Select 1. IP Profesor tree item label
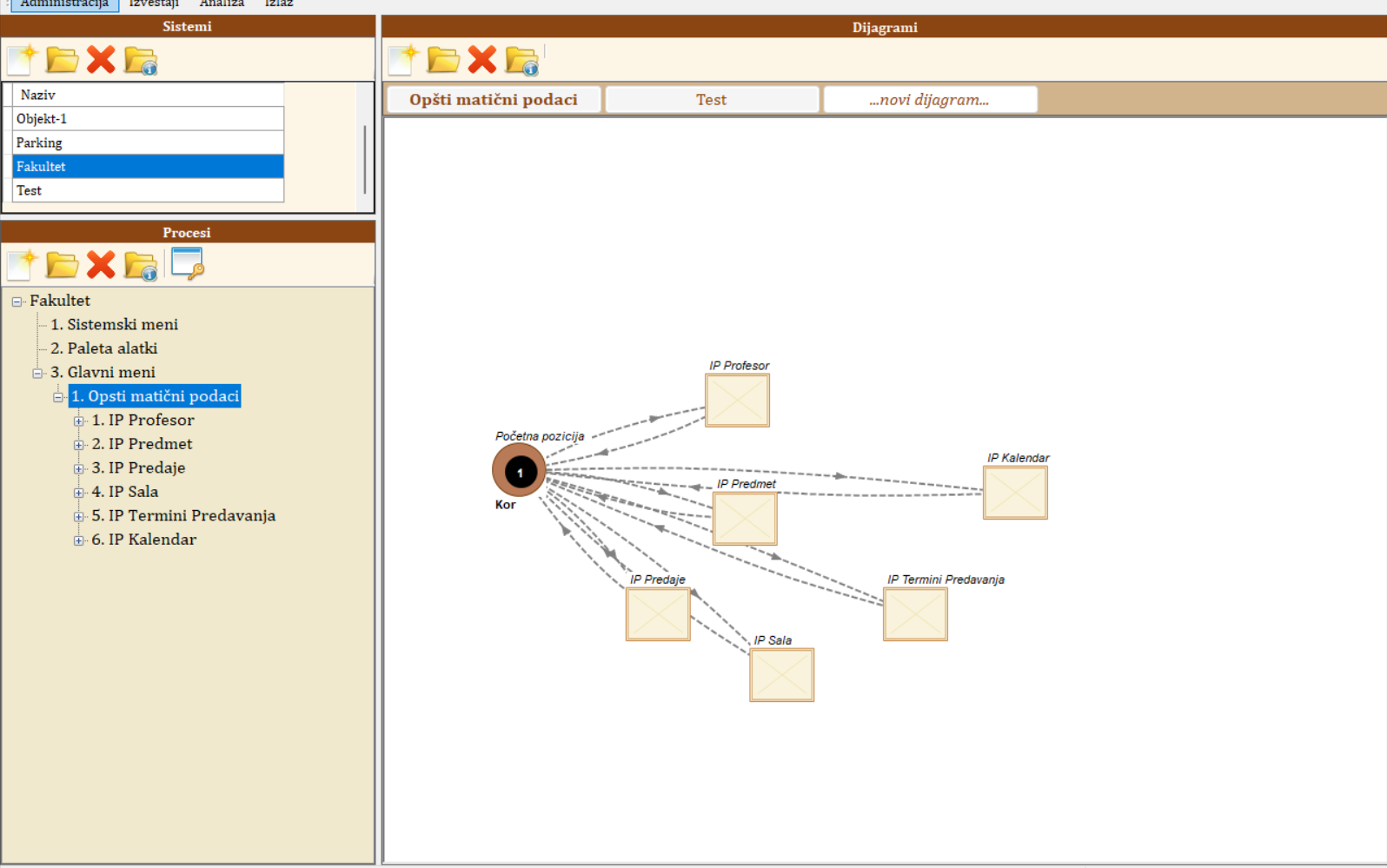Viewport: 1387px width, 868px height. (143, 420)
